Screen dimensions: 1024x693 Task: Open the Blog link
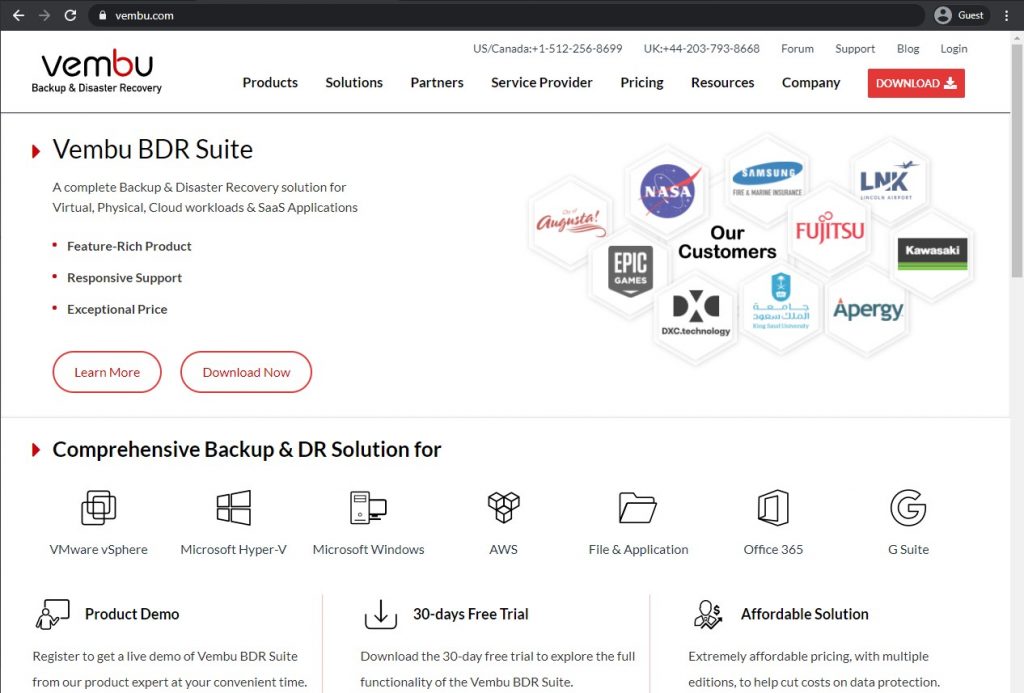[908, 48]
